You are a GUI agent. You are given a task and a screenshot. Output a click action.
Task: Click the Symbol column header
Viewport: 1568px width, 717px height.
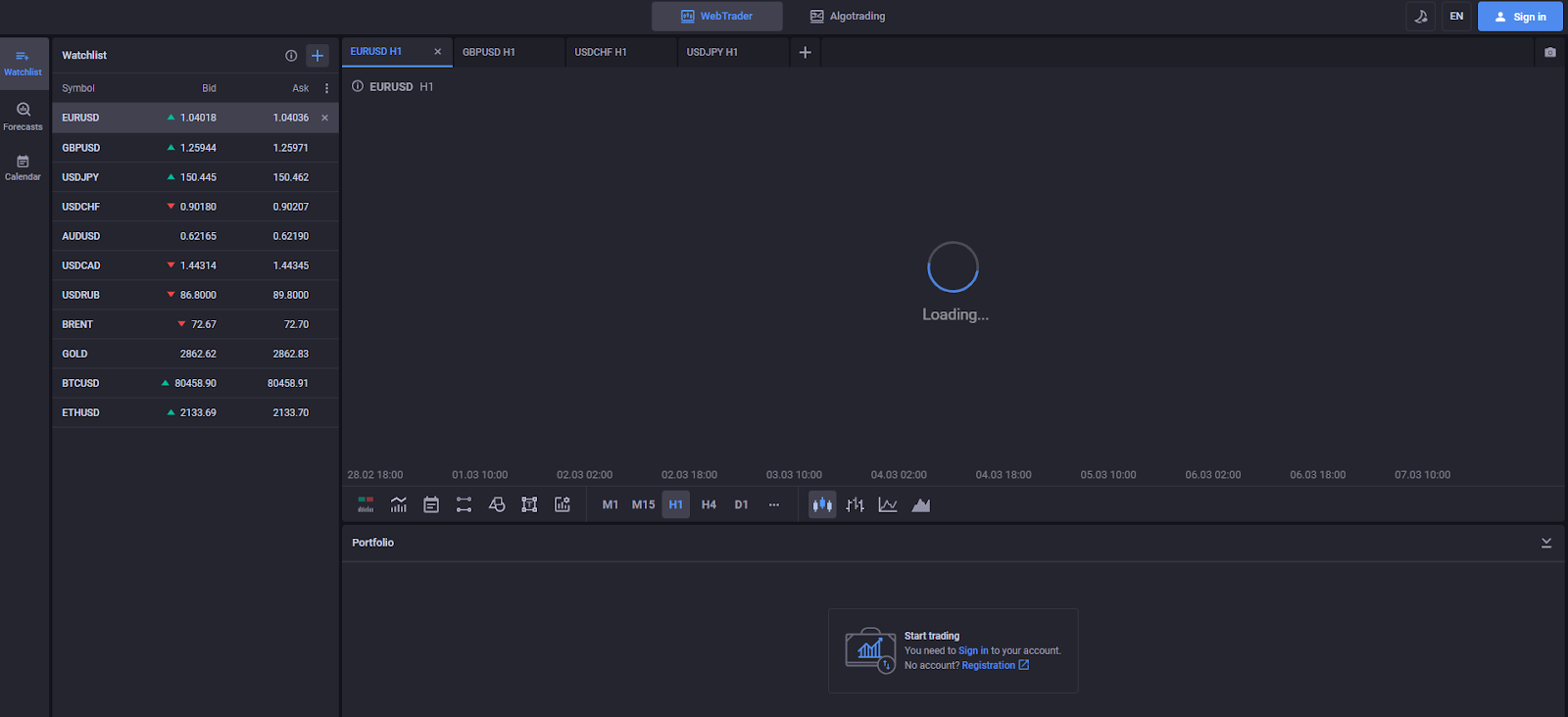[x=78, y=88]
